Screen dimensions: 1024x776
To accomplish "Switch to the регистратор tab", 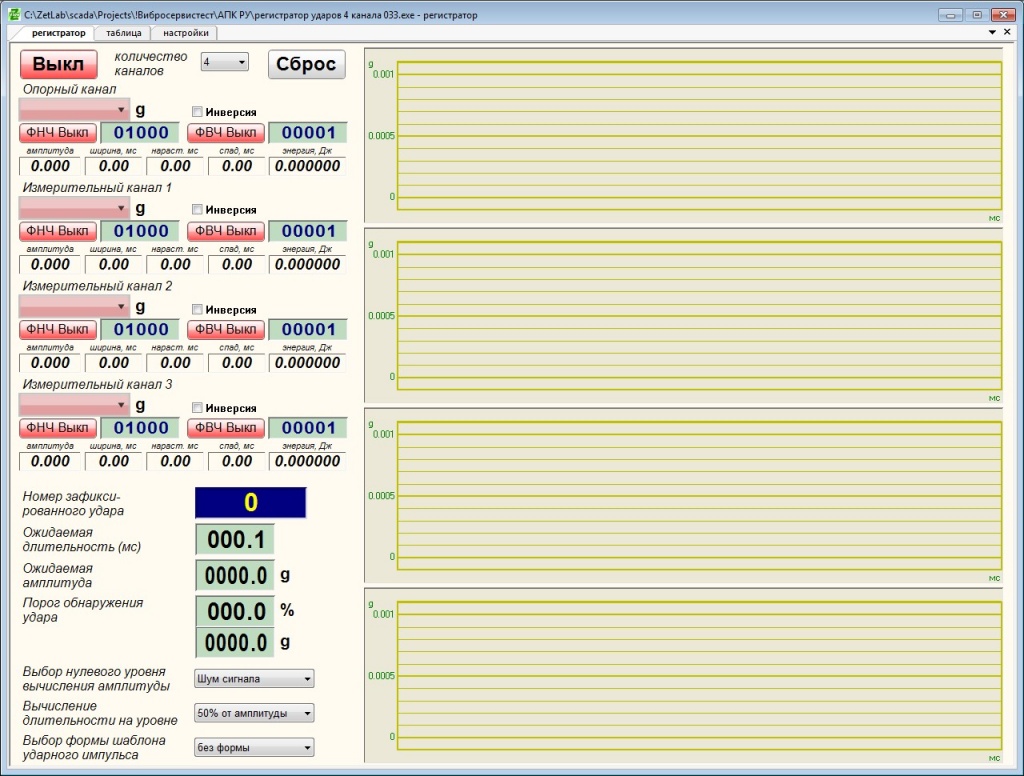I will [x=58, y=33].
